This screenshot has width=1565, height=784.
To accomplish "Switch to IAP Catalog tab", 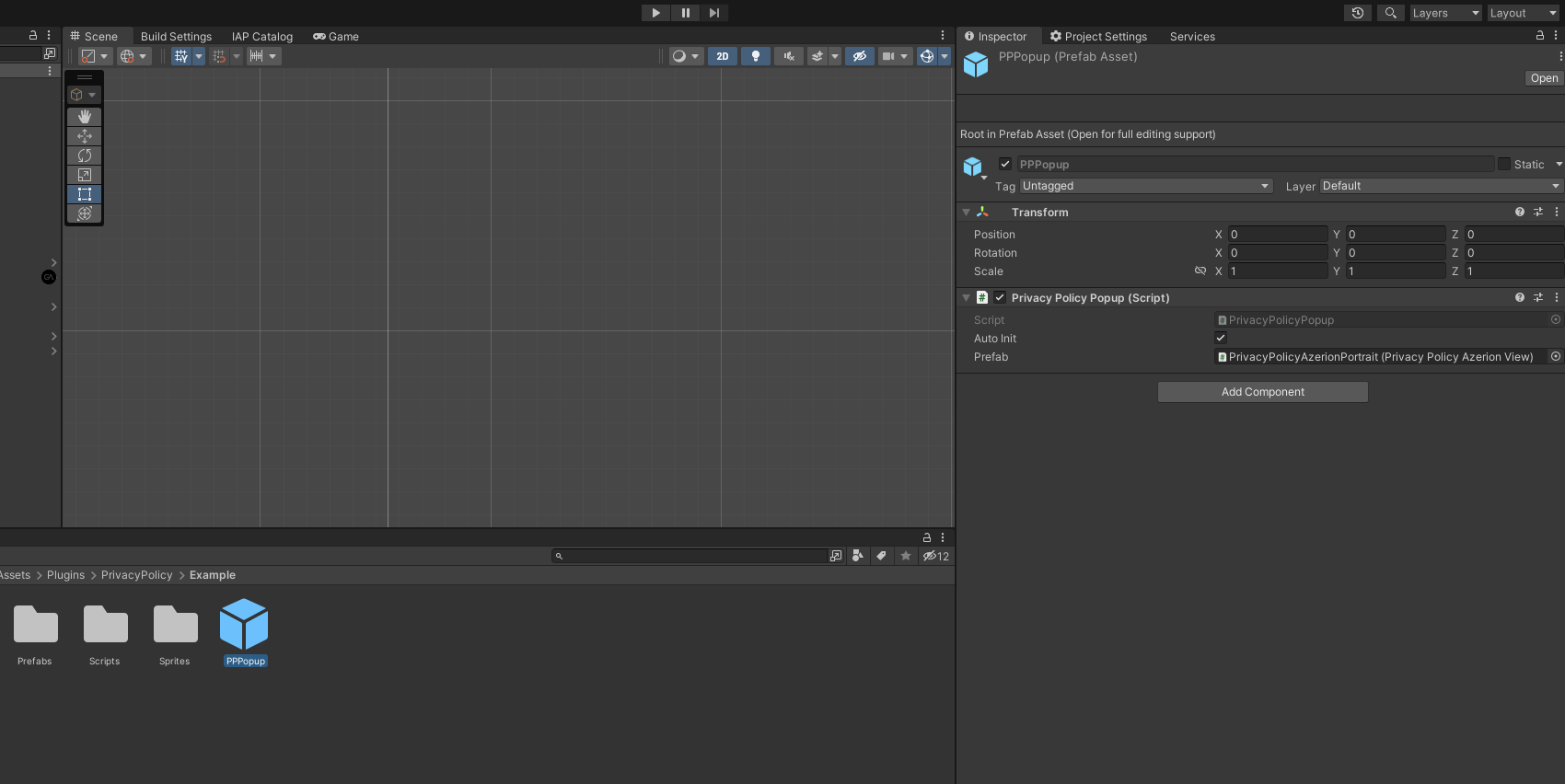I will point(262,36).
